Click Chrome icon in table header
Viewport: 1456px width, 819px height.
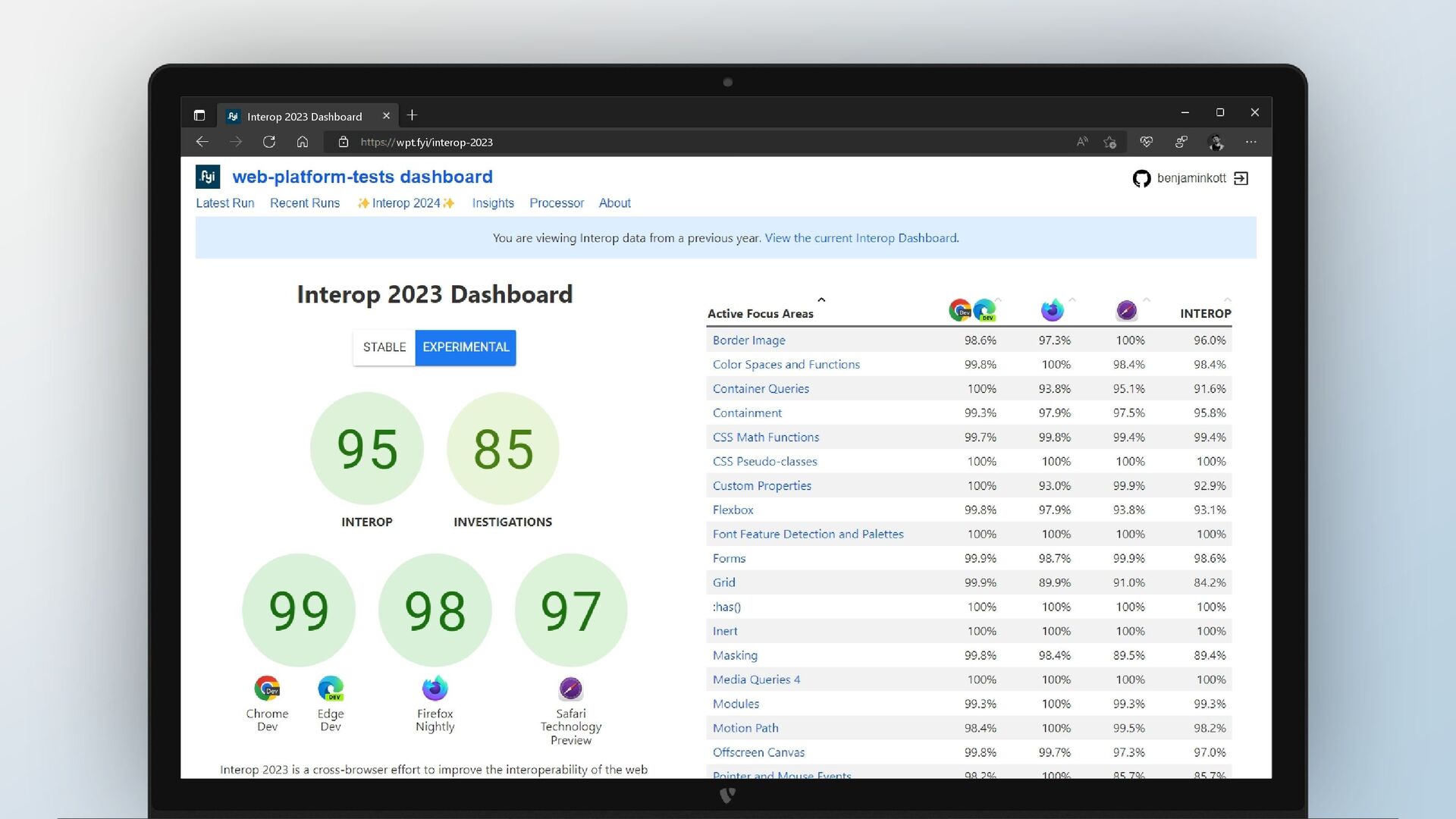[960, 309]
